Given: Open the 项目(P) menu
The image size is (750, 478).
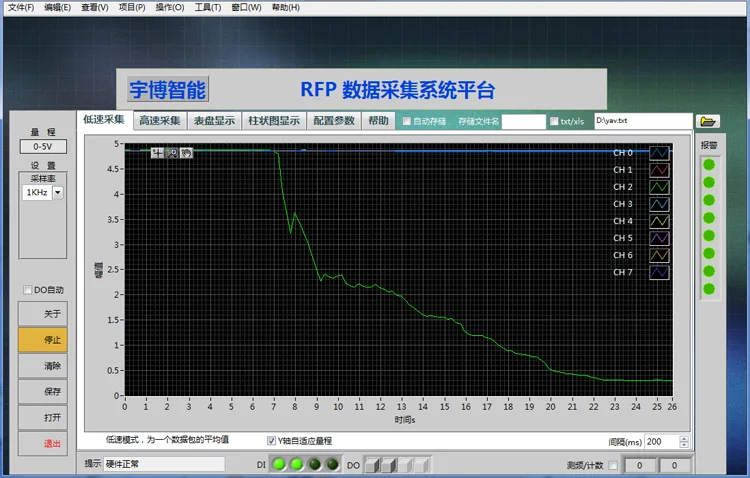Looking at the screenshot, I should tap(132, 8).
